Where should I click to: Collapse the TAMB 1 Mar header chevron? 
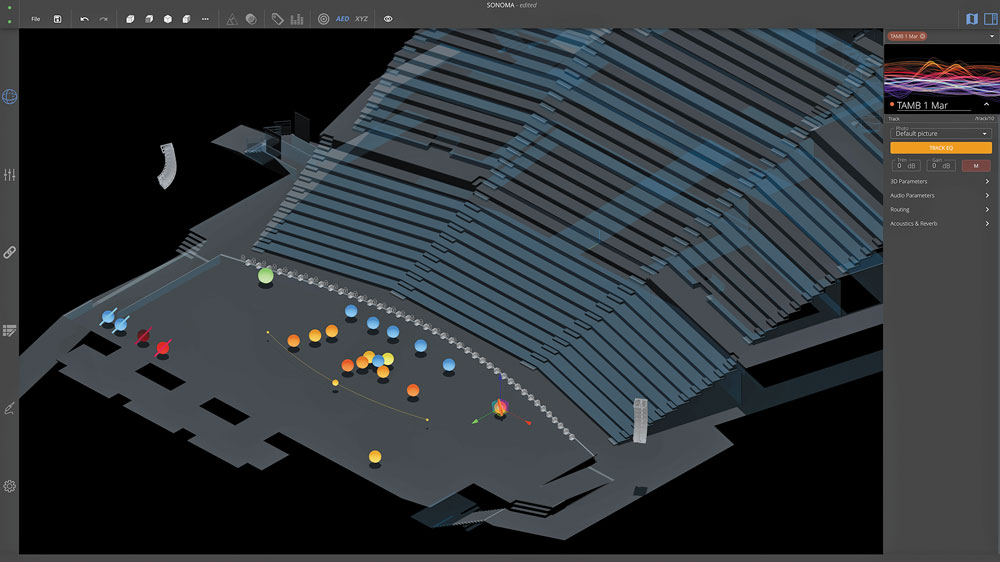coord(986,105)
